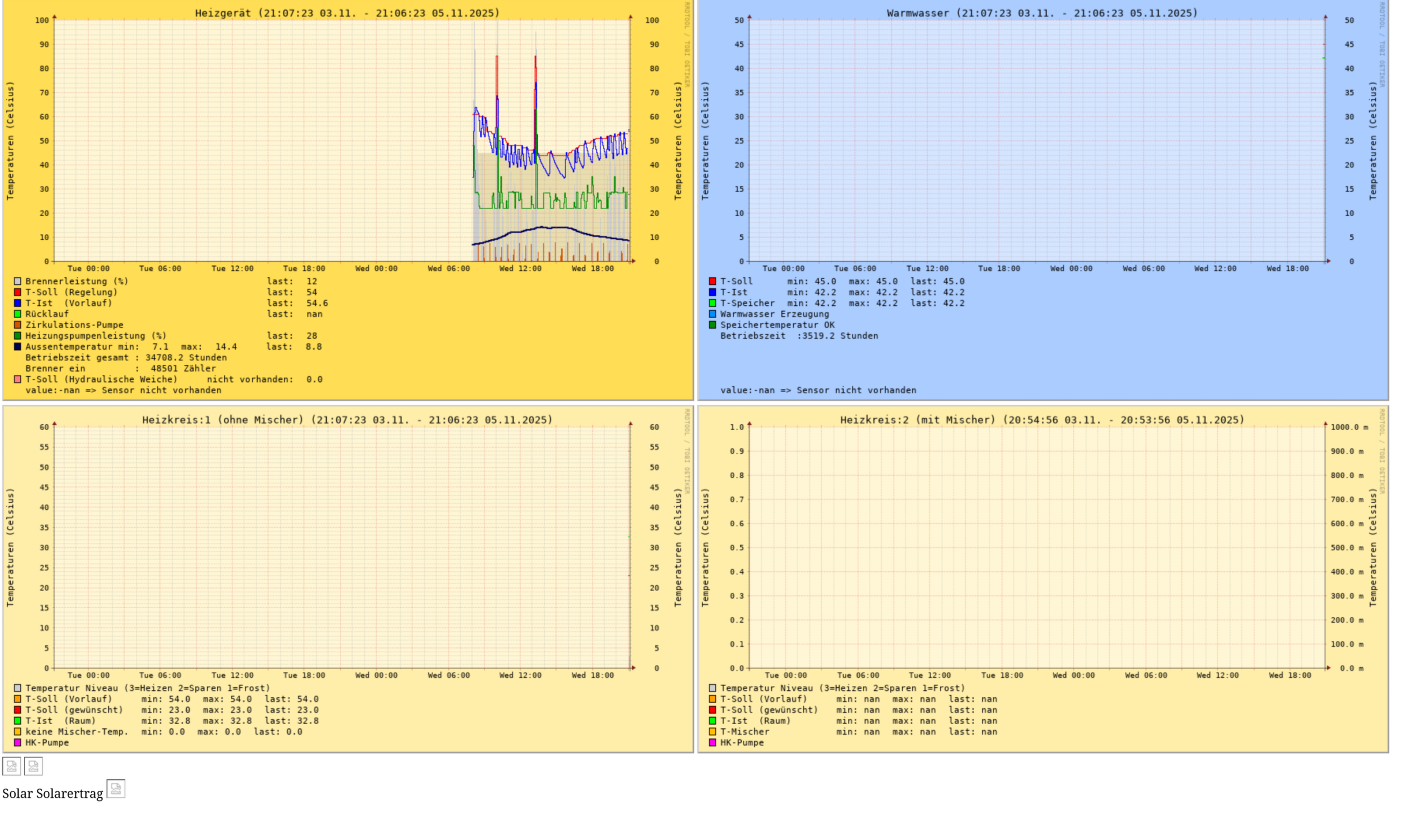The image size is (1411, 840).
Task: Click the second broken image icon below Heizkreis:1
Action: [33, 766]
